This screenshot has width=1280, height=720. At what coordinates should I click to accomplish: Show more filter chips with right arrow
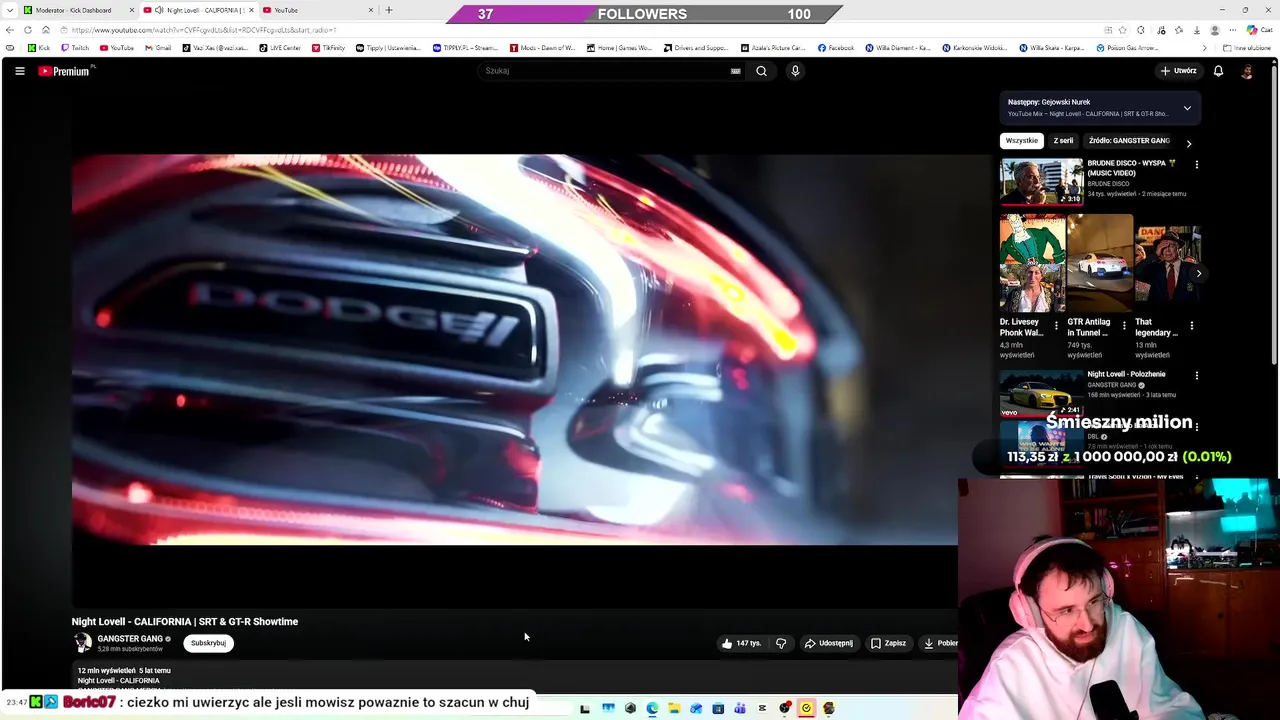(x=1188, y=143)
